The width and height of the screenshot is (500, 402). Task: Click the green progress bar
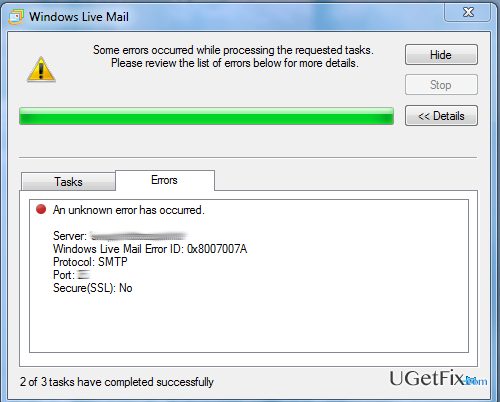pyautogui.click(x=206, y=116)
